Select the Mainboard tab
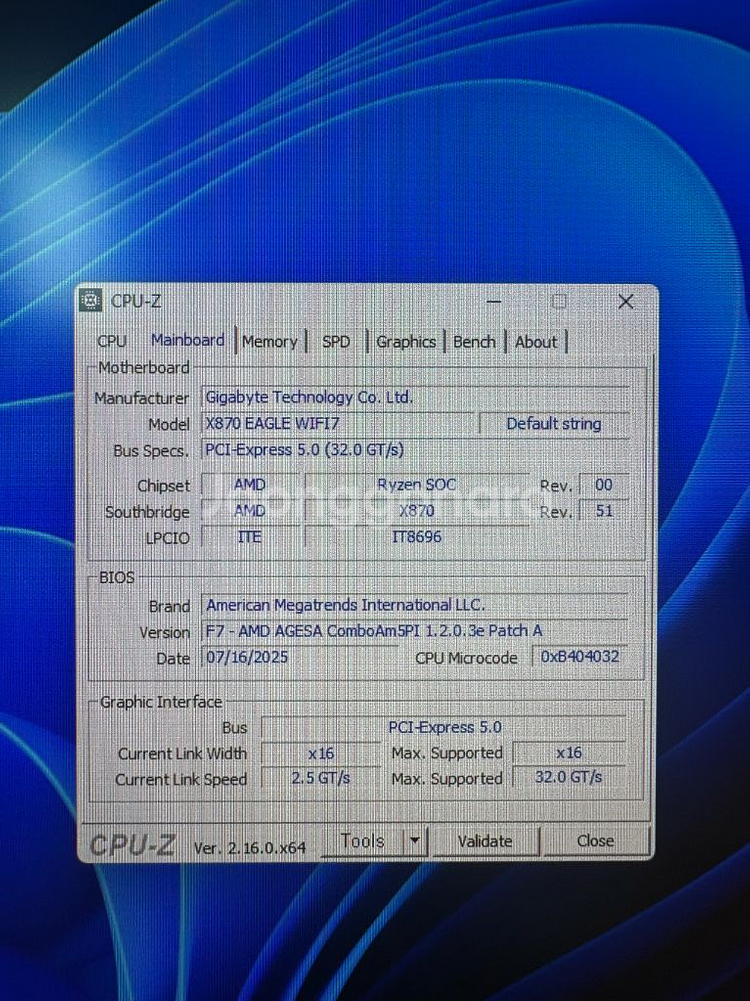 point(188,340)
